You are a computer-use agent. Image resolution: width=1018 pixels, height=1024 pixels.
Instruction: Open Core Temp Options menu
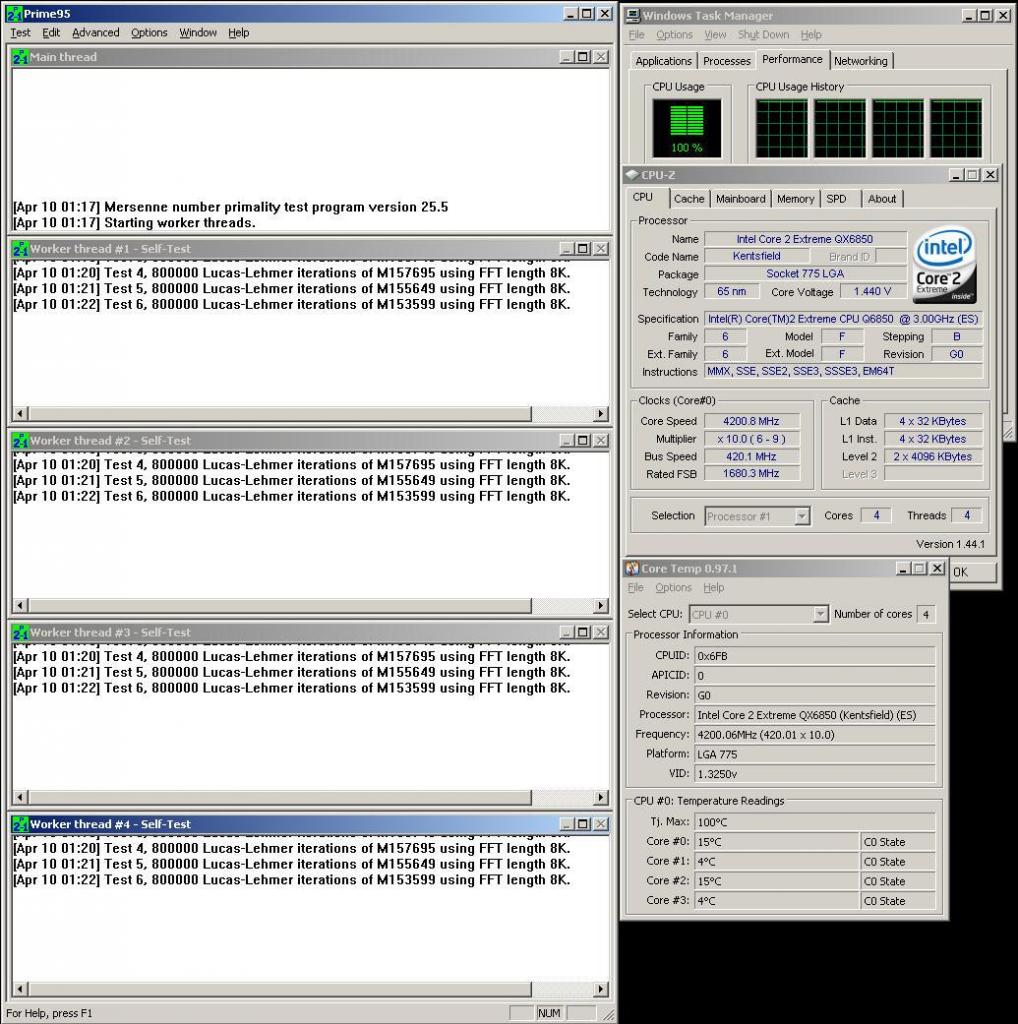[673, 587]
